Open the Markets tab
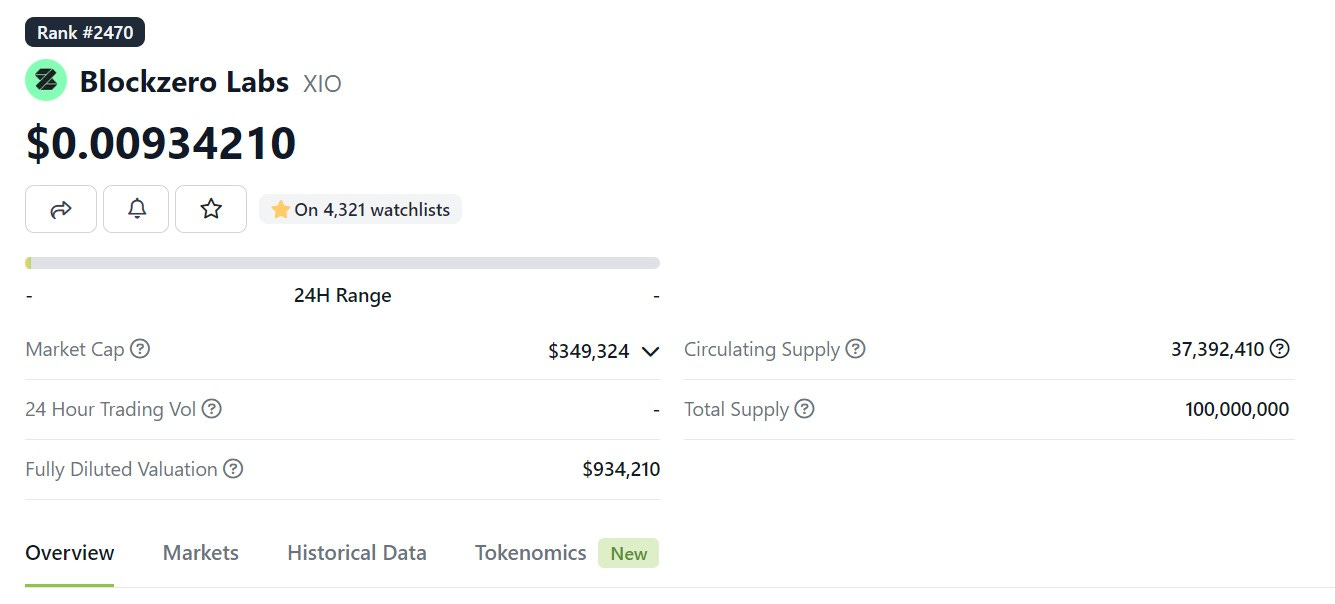 201,553
